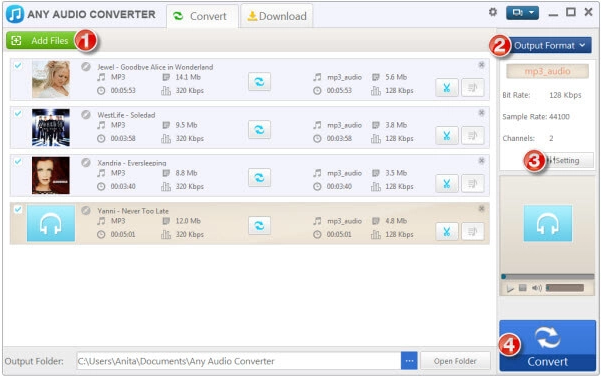Open tag editor icon for Yanni track
The width and height of the screenshot is (602, 381).
473,232
